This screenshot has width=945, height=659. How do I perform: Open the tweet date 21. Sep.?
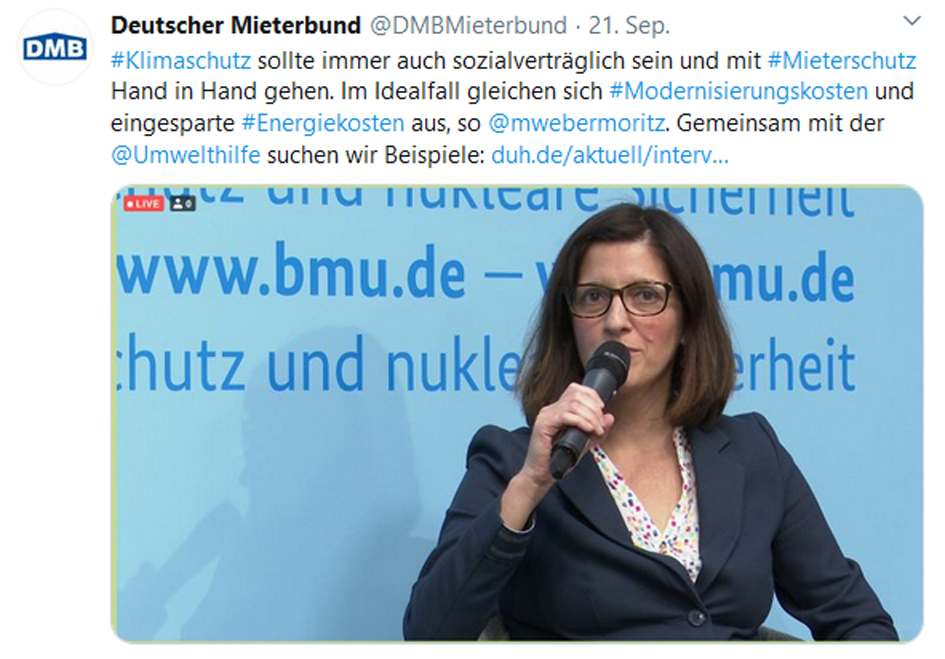[x=629, y=25]
